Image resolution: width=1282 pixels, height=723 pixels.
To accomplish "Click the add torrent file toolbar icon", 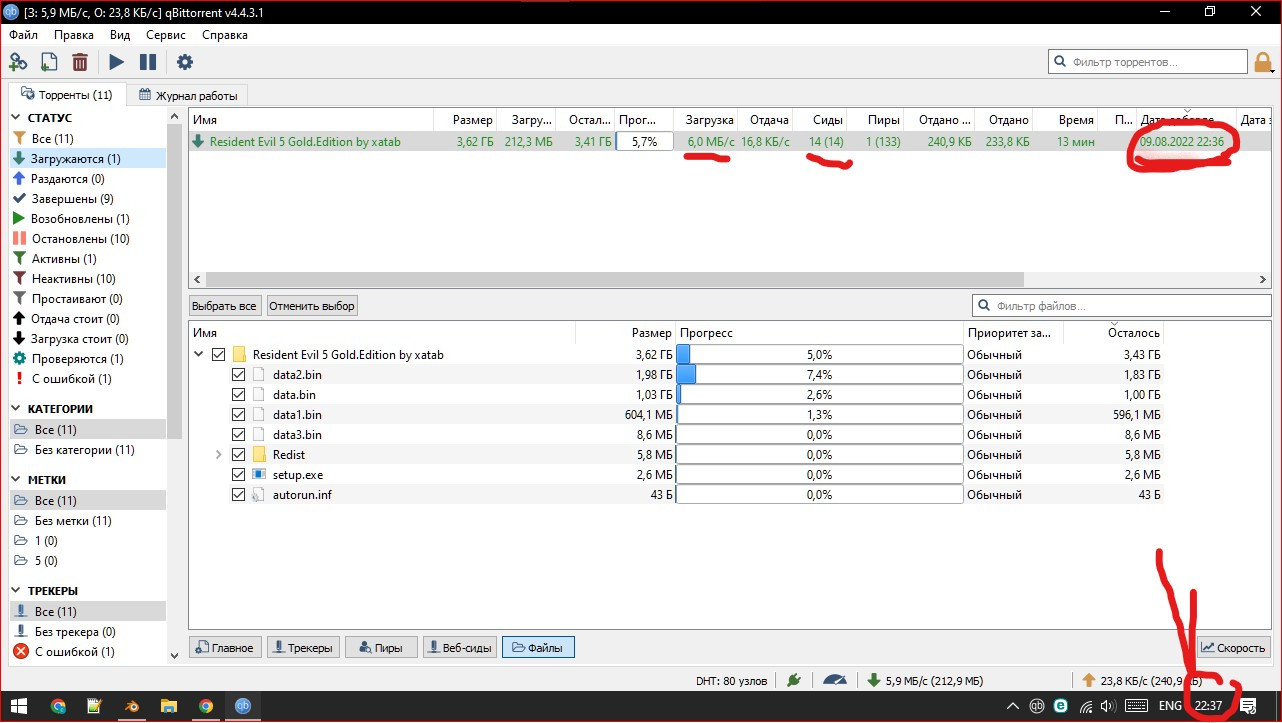I will pos(48,62).
